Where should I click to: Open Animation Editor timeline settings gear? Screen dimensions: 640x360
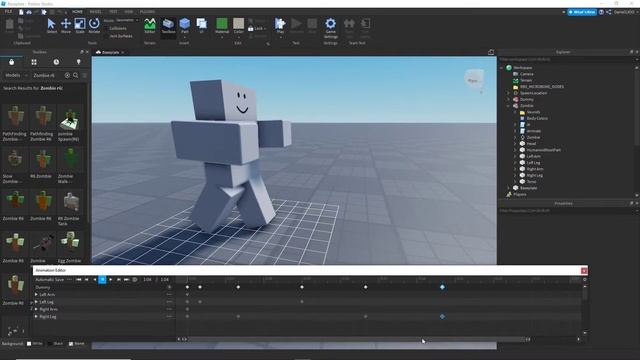coord(584,280)
